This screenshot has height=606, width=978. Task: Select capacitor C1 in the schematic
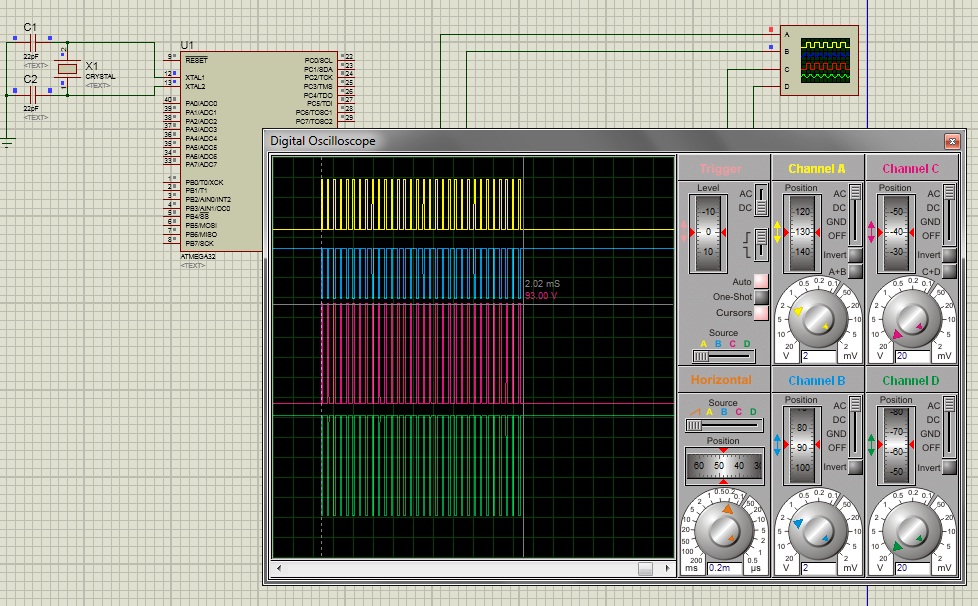tap(31, 43)
